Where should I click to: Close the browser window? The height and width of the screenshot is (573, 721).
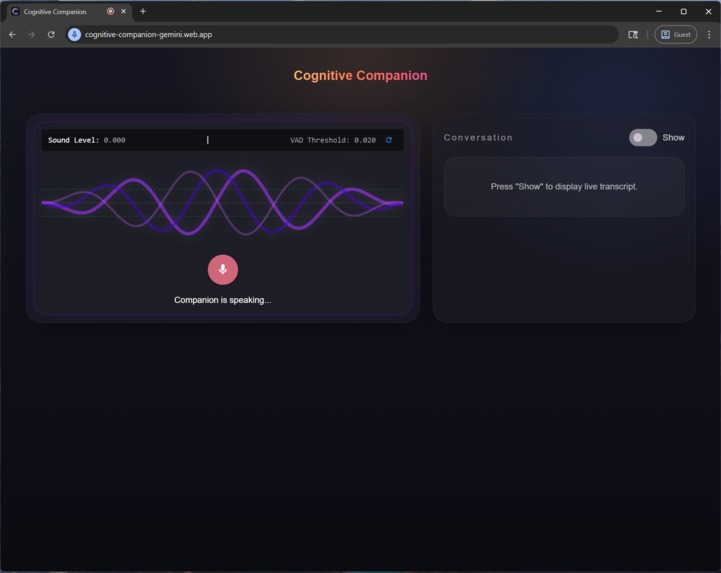click(x=709, y=11)
